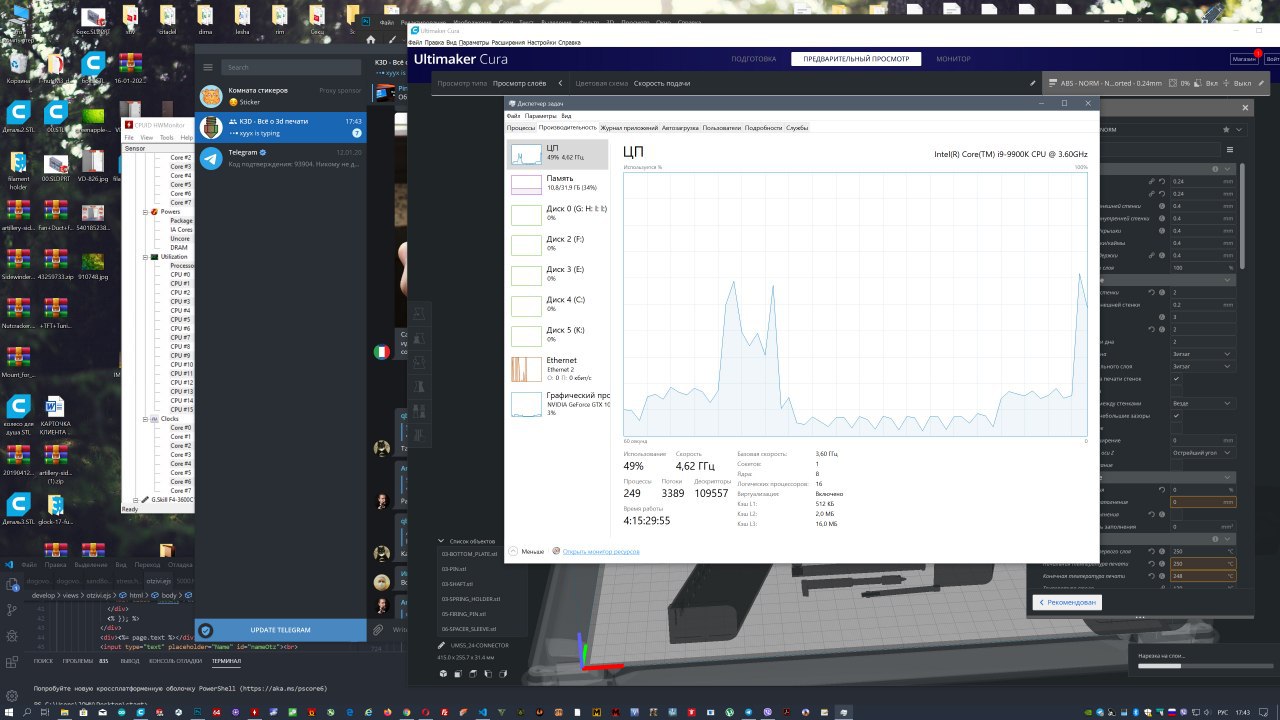Close Cura print settings panel
This screenshot has height=720, width=1280.
point(1245,107)
